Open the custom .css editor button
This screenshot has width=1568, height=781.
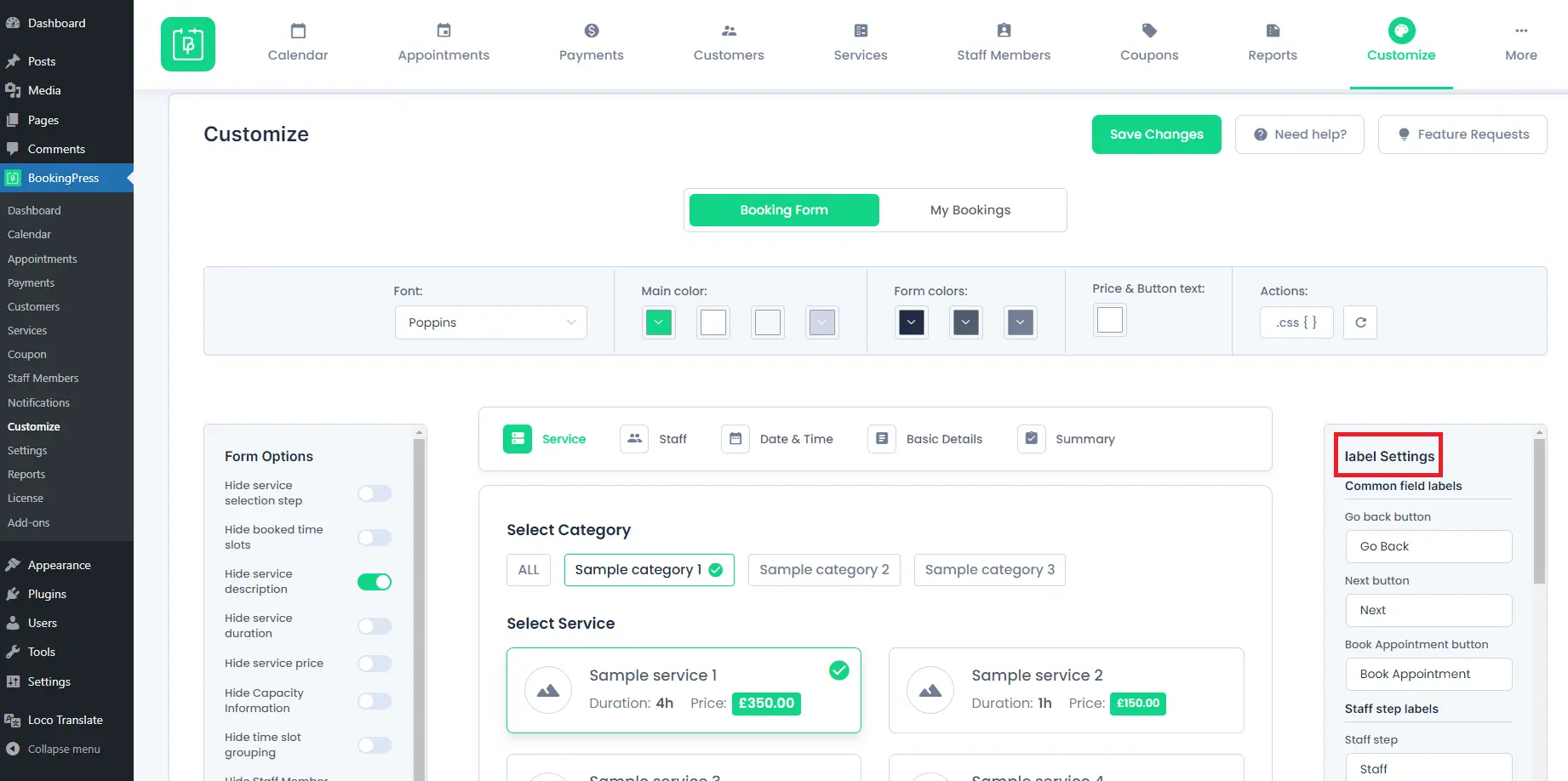pyautogui.click(x=1296, y=322)
